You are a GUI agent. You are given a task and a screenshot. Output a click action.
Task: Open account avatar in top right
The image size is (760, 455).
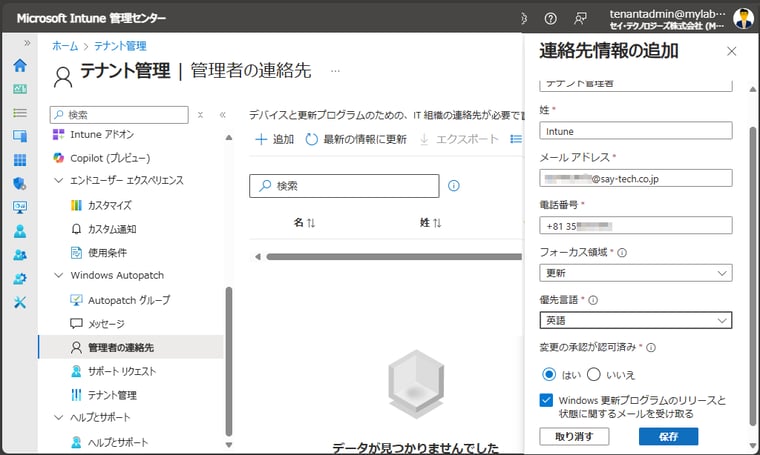click(743, 18)
